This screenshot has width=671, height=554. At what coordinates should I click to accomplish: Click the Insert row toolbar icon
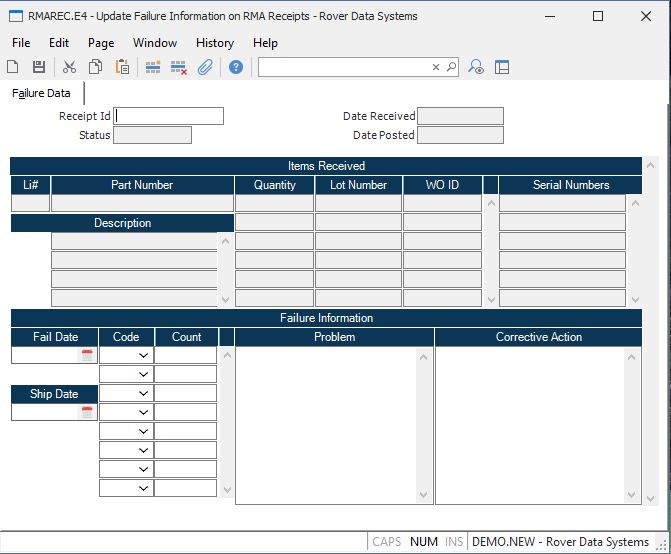[153, 67]
